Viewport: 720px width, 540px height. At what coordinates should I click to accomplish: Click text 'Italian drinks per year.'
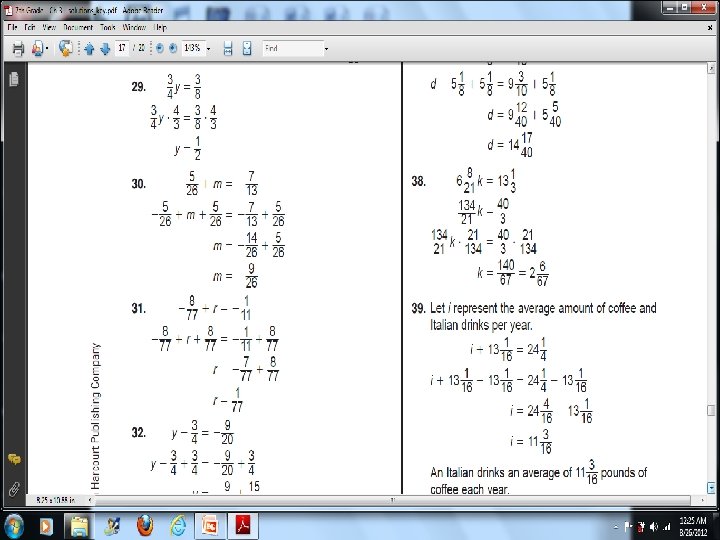481,325
